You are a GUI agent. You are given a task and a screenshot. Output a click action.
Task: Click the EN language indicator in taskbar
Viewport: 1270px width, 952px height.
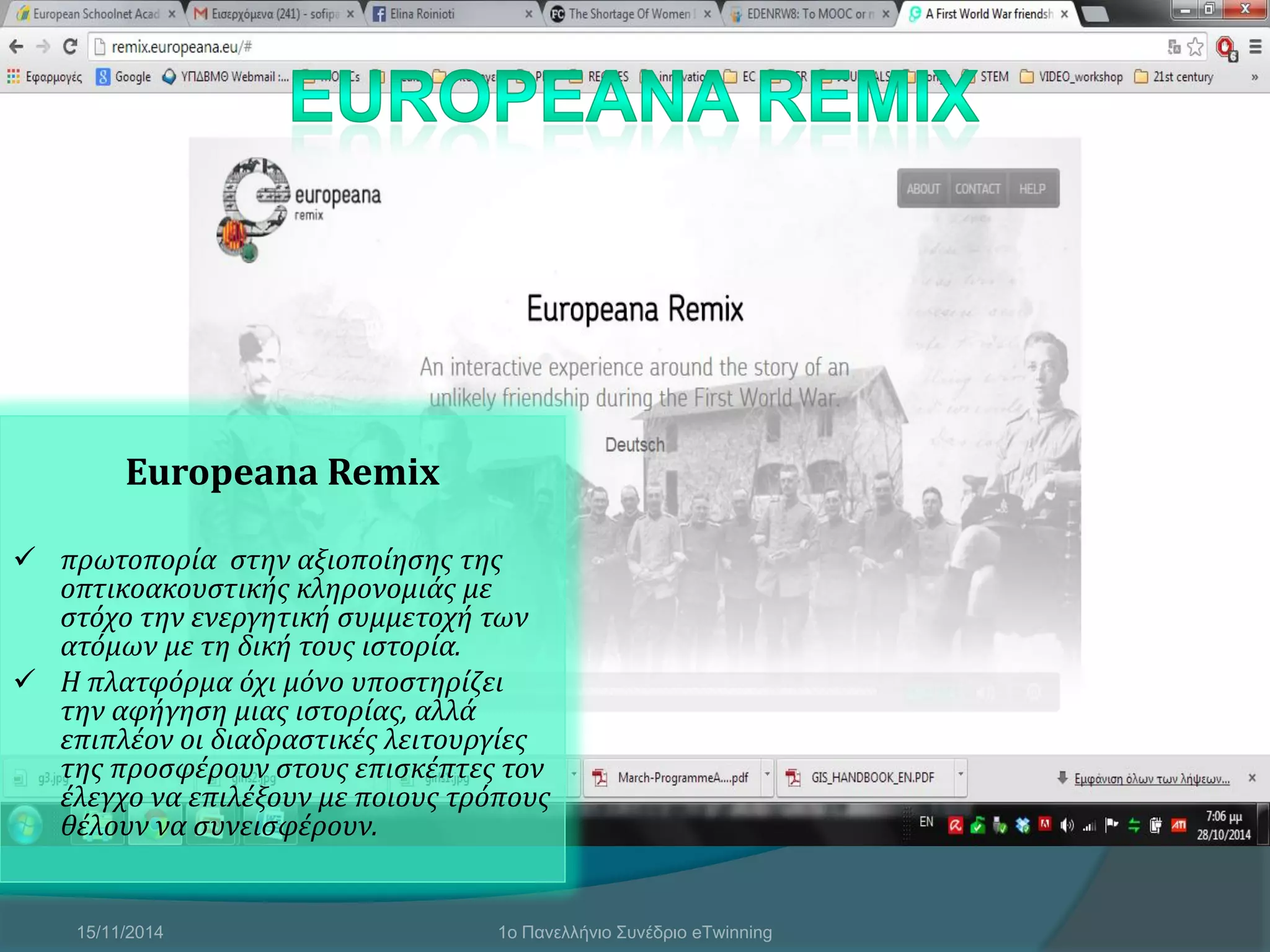[926, 822]
